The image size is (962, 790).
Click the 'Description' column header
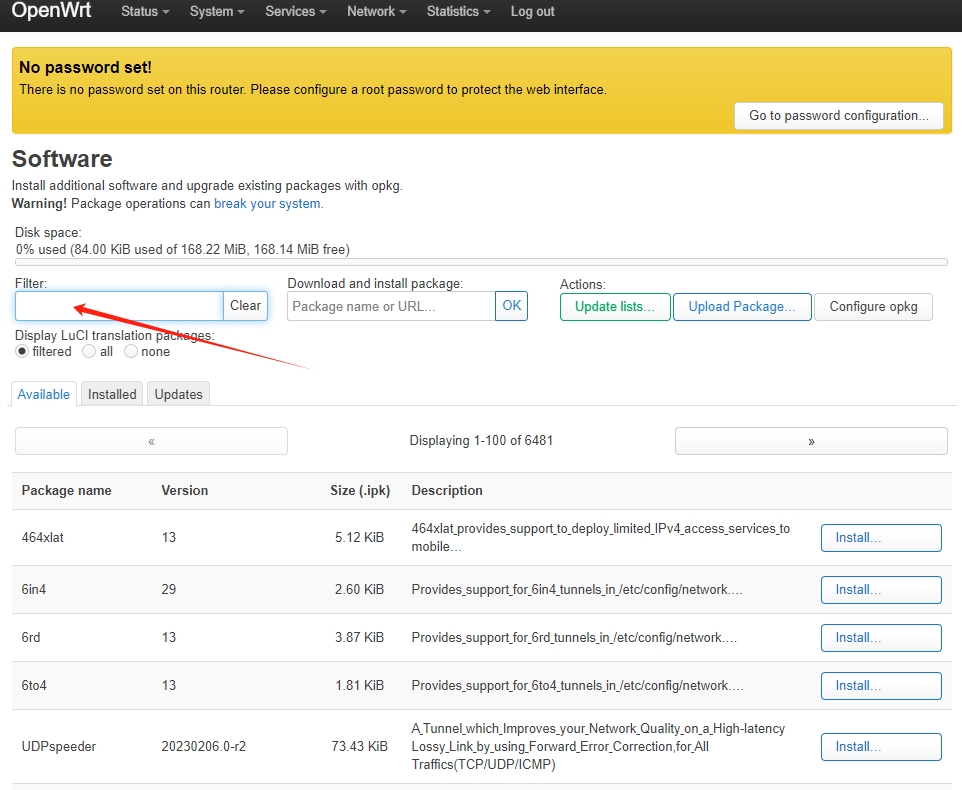(447, 491)
